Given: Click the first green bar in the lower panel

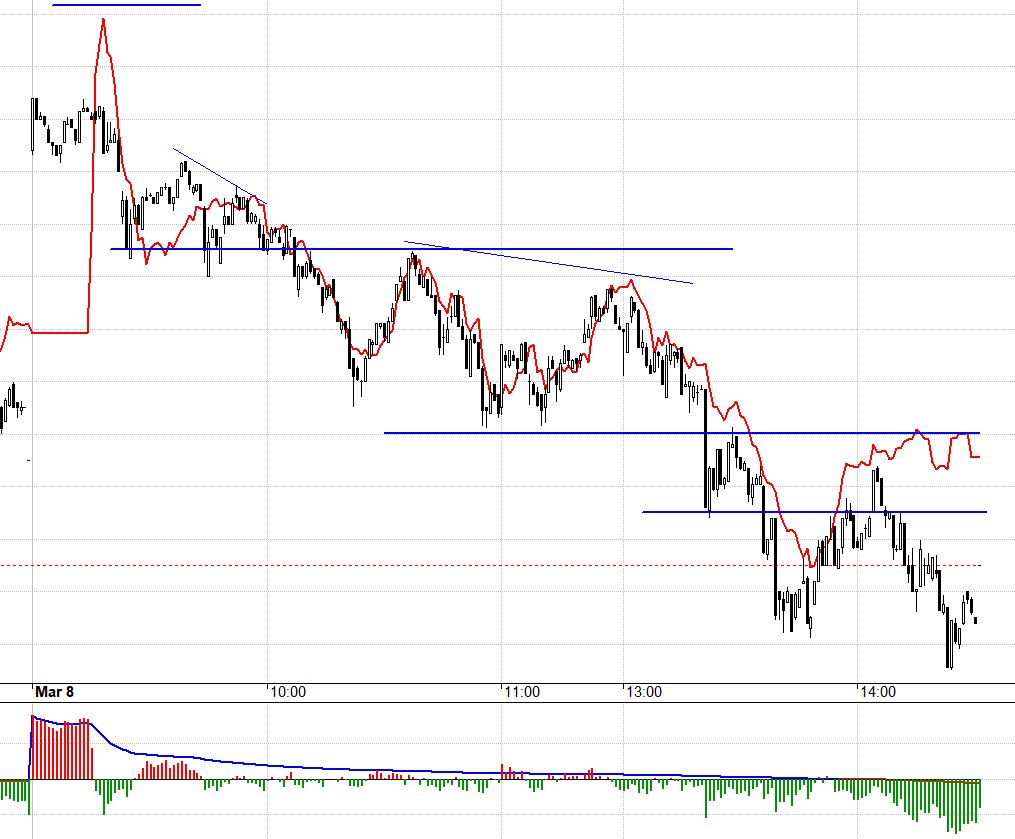Looking at the screenshot, I should (31, 796).
